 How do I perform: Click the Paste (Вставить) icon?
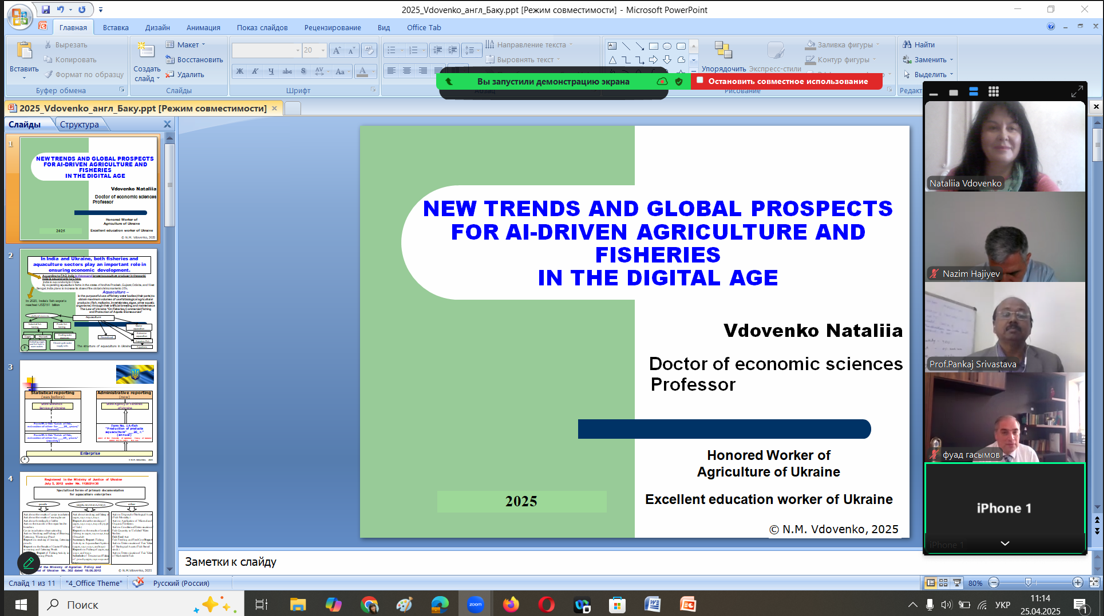tap(24, 50)
